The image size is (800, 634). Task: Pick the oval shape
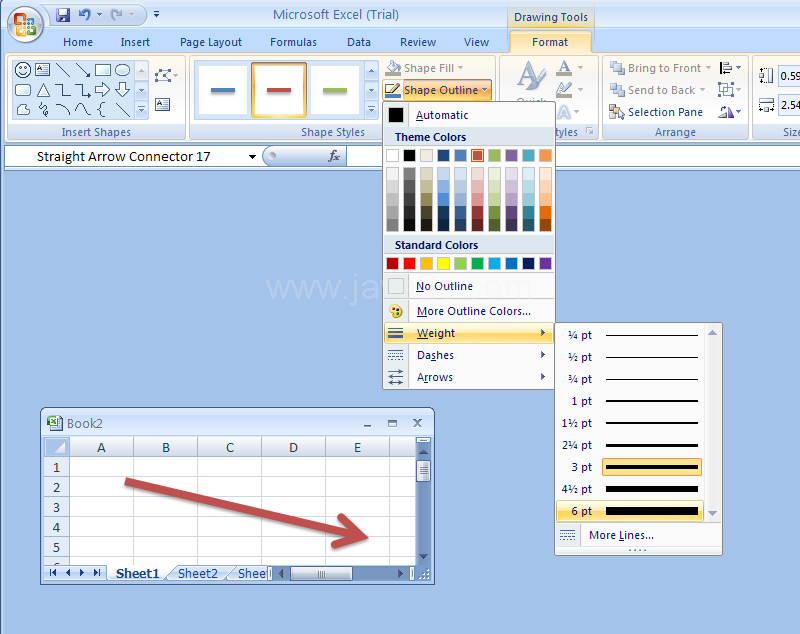tap(122, 69)
